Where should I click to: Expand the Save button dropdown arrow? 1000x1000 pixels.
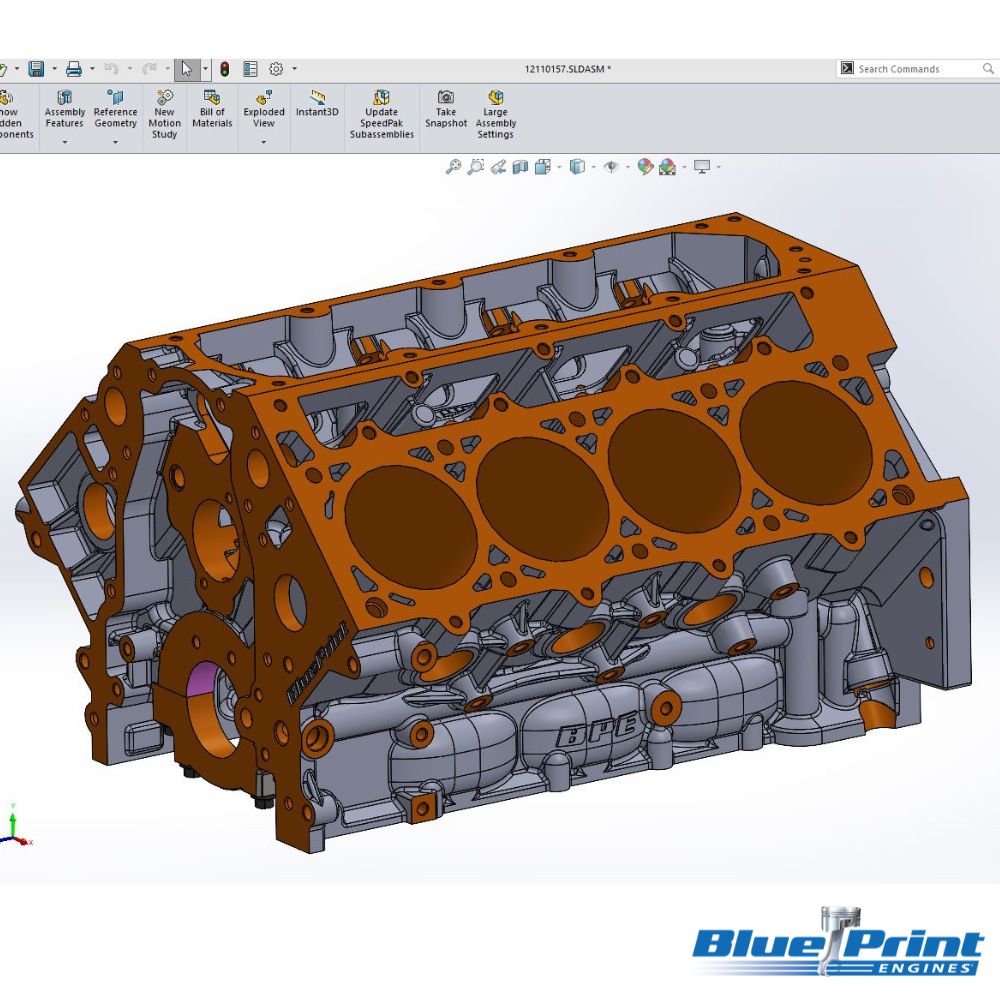click(x=54, y=68)
